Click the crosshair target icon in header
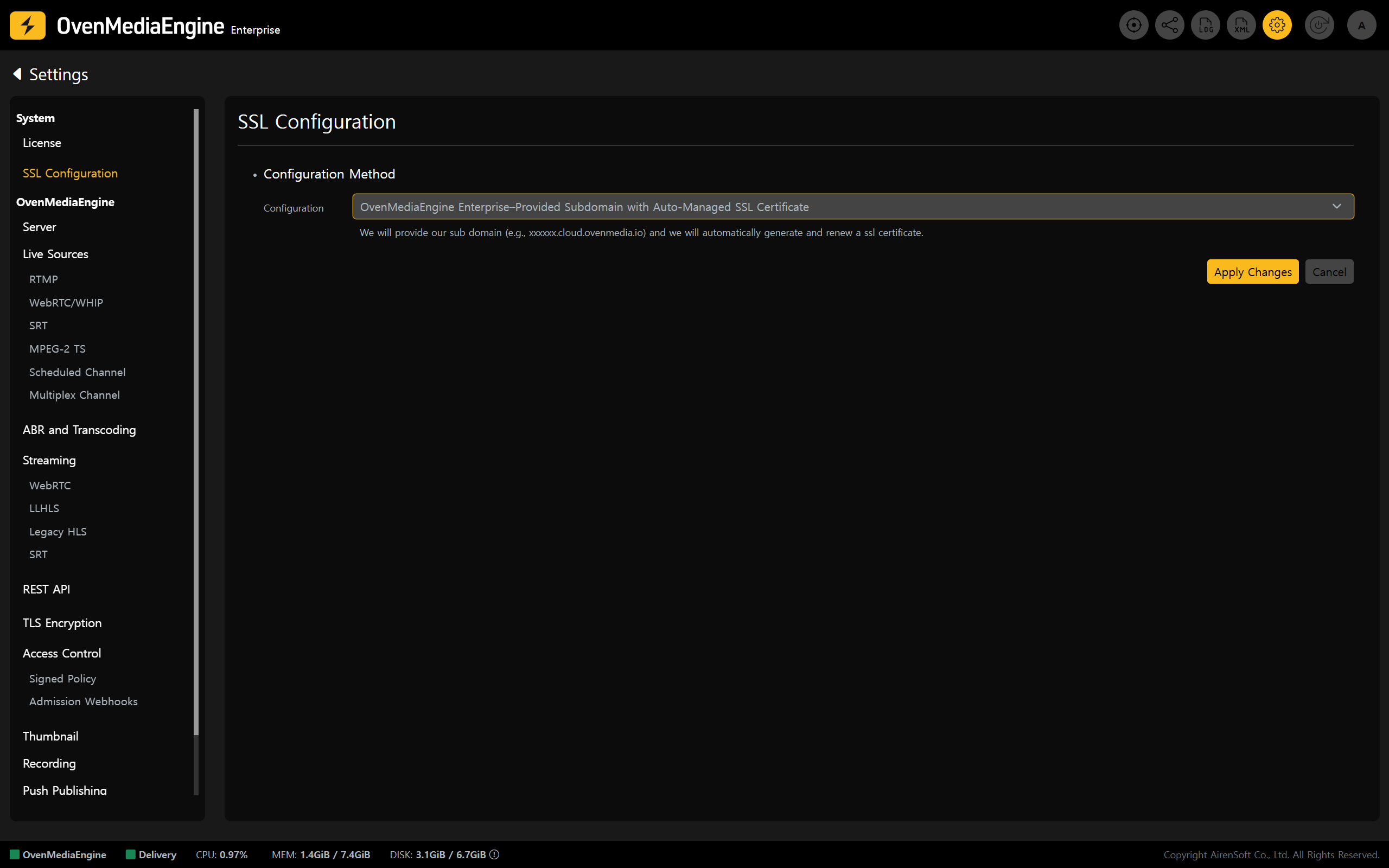Screen dimensions: 1389x868 (x=1133, y=25)
